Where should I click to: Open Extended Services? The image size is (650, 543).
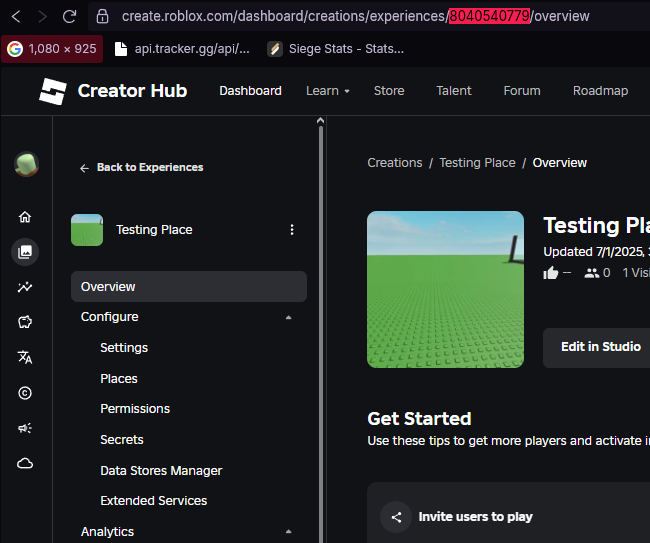pos(153,501)
